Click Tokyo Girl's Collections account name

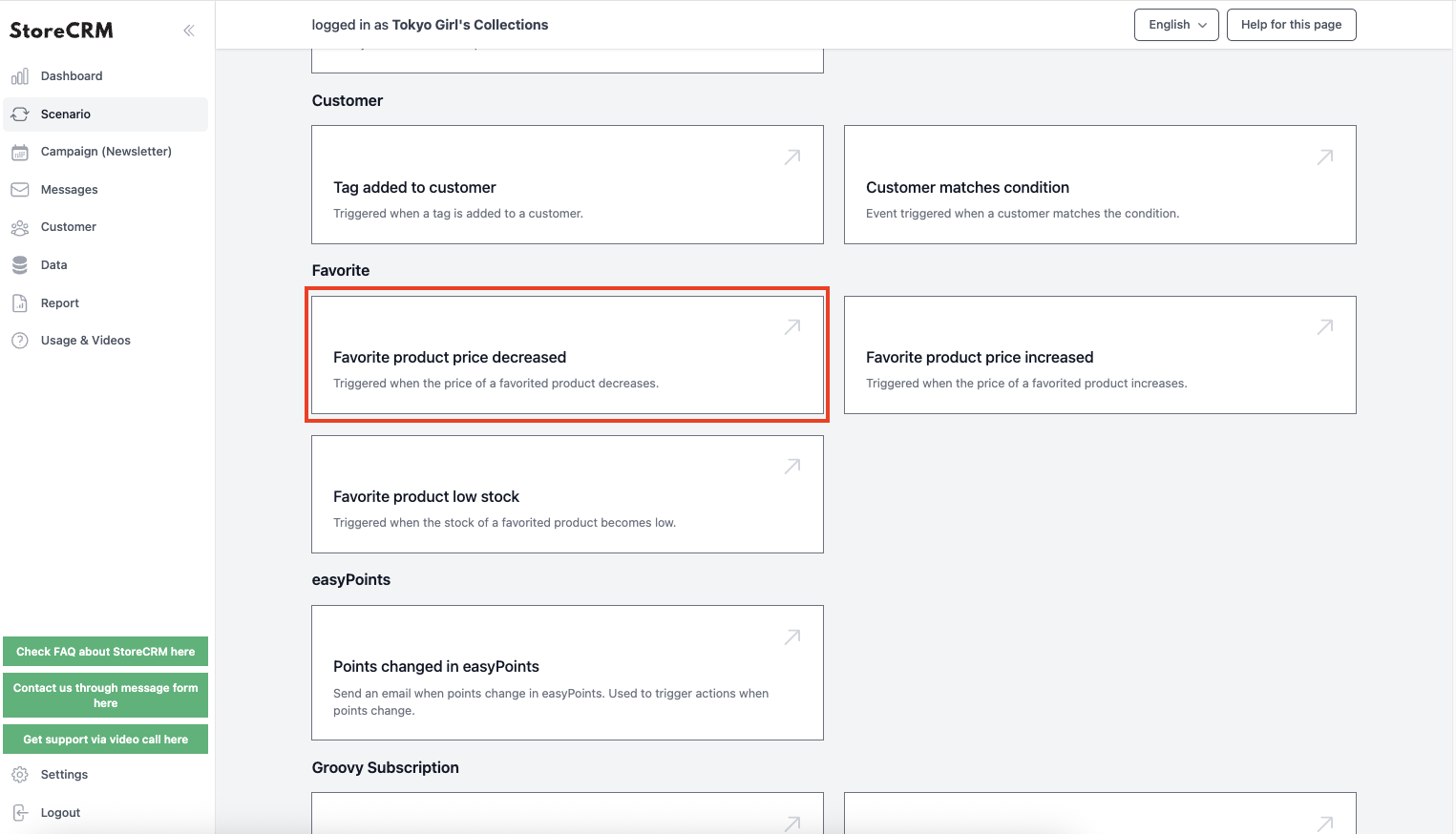[470, 25]
